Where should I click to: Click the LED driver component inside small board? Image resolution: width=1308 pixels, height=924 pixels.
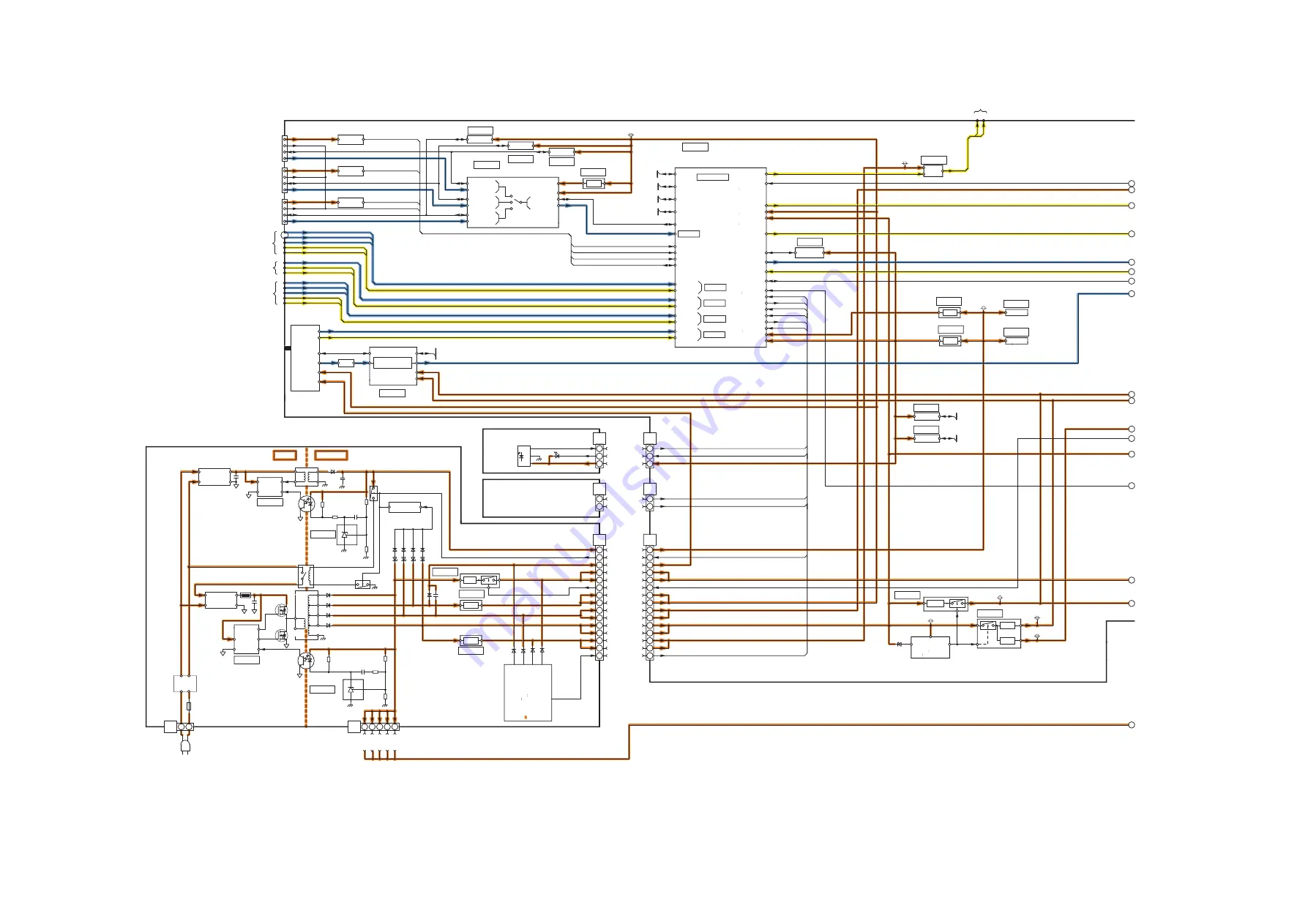point(523,456)
